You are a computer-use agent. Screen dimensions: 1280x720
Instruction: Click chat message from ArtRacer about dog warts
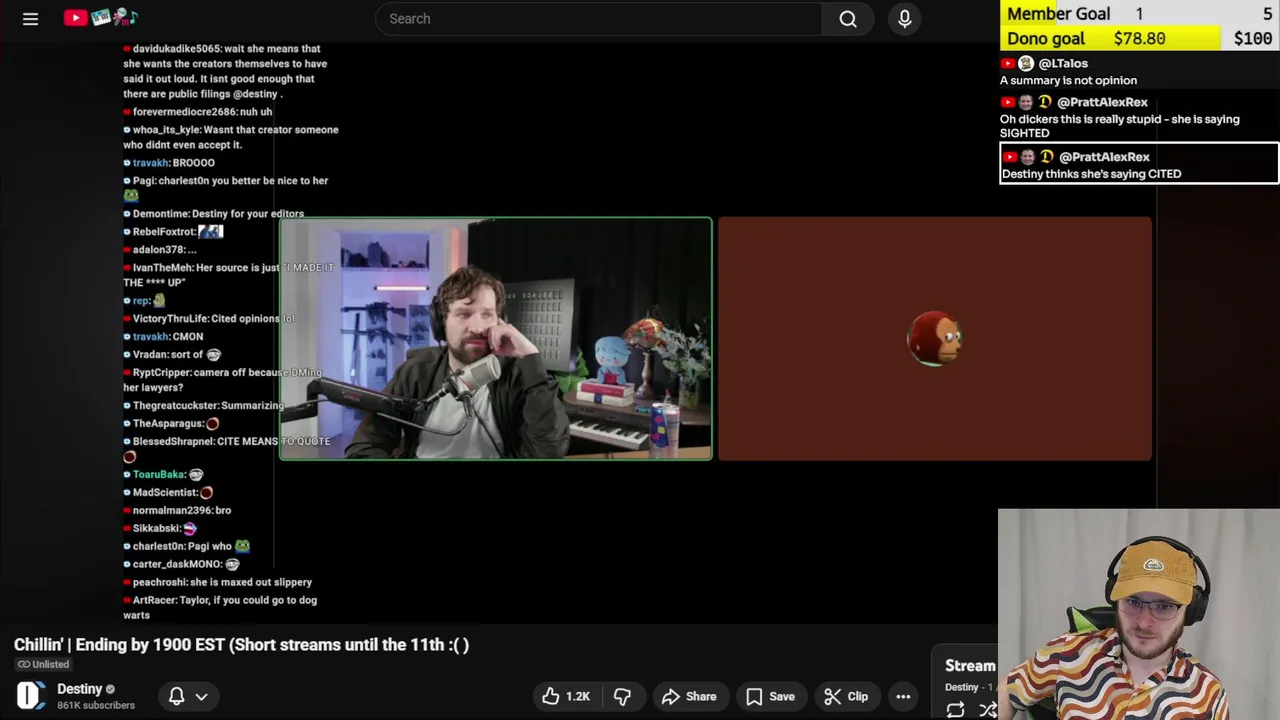point(220,607)
